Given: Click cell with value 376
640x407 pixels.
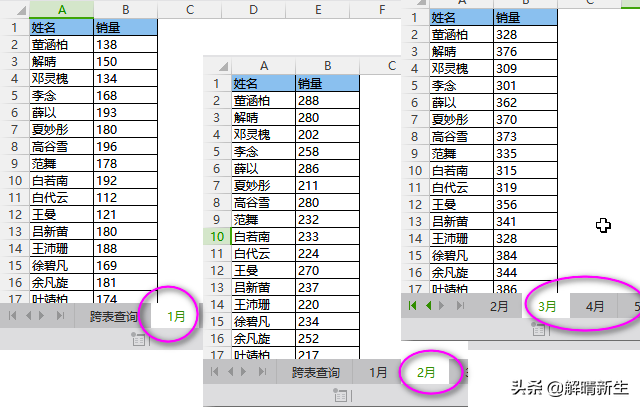Looking at the screenshot, I should pyautogui.click(x=526, y=51).
